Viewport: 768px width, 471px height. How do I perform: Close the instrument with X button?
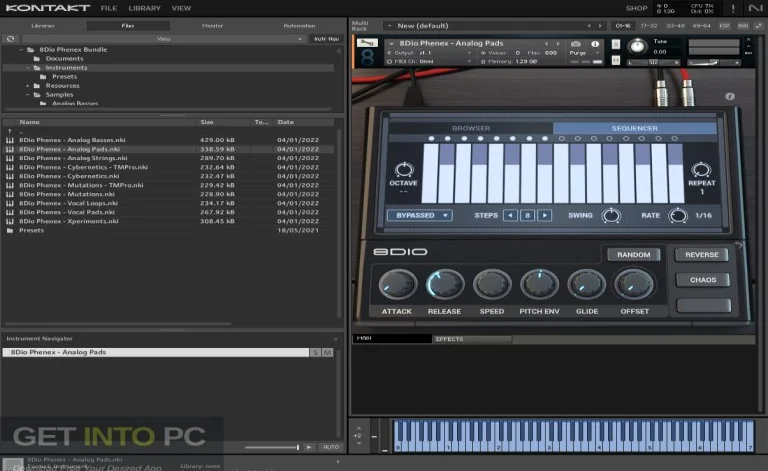[748, 40]
